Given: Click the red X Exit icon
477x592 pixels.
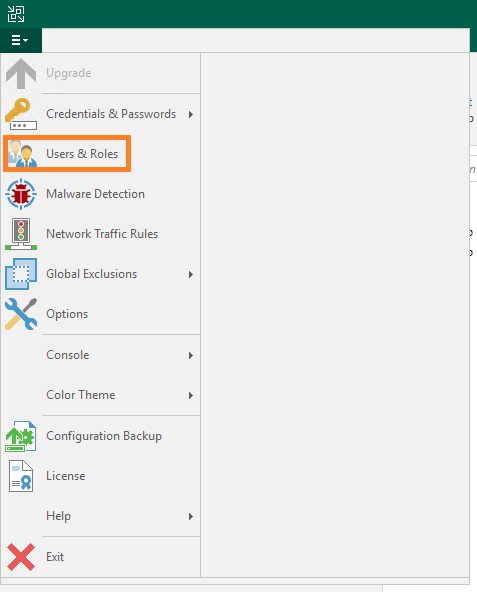Looking at the screenshot, I should [x=21, y=557].
